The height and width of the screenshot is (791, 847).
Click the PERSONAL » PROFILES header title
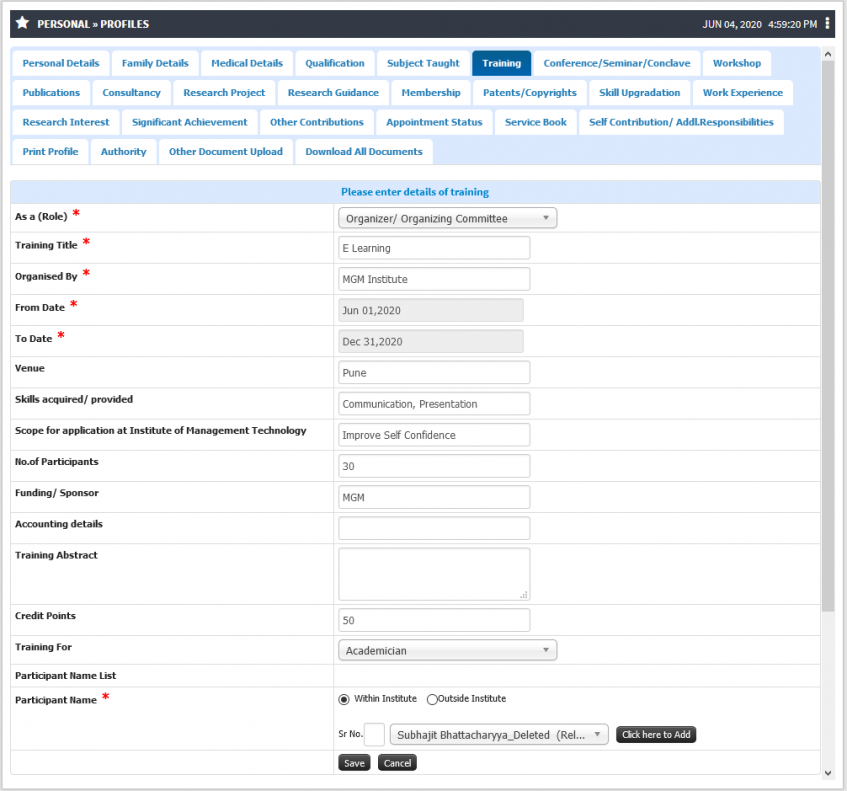click(93, 24)
